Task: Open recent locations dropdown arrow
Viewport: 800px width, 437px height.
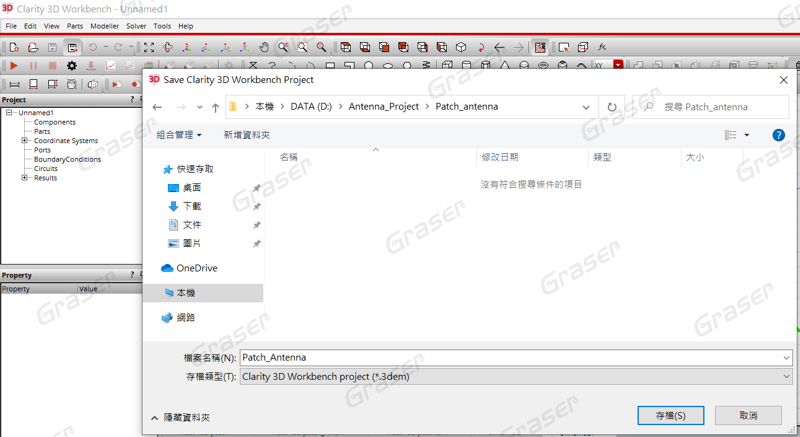Action: [x=199, y=107]
